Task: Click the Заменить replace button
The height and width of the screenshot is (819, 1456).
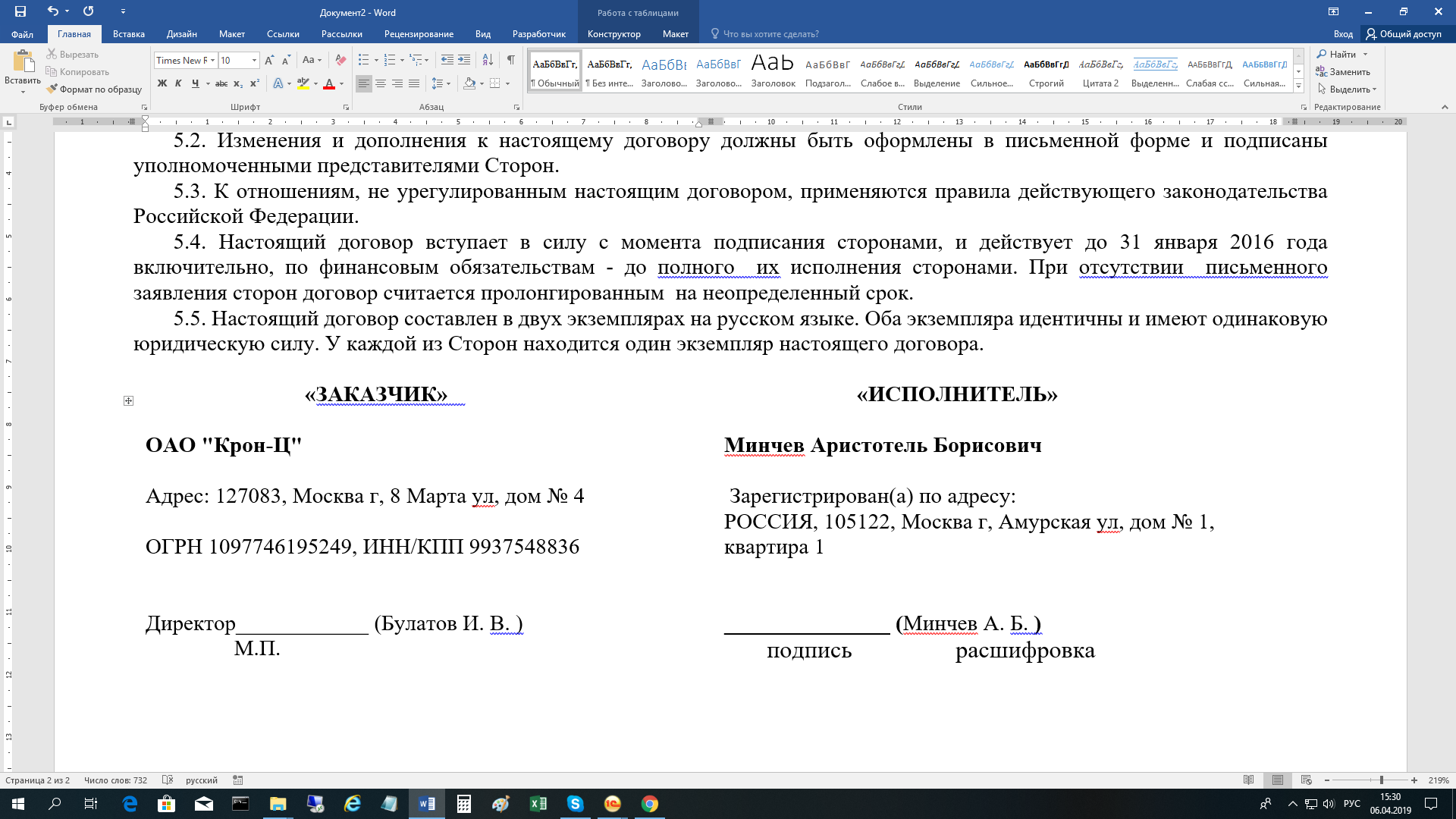Action: pos(1343,72)
